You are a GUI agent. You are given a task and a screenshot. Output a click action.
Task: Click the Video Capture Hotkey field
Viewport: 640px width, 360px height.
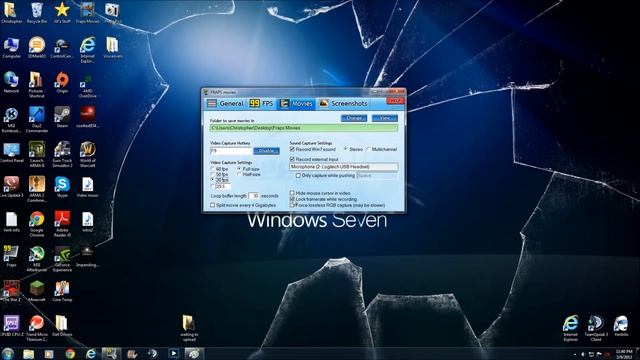coord(230,151)
